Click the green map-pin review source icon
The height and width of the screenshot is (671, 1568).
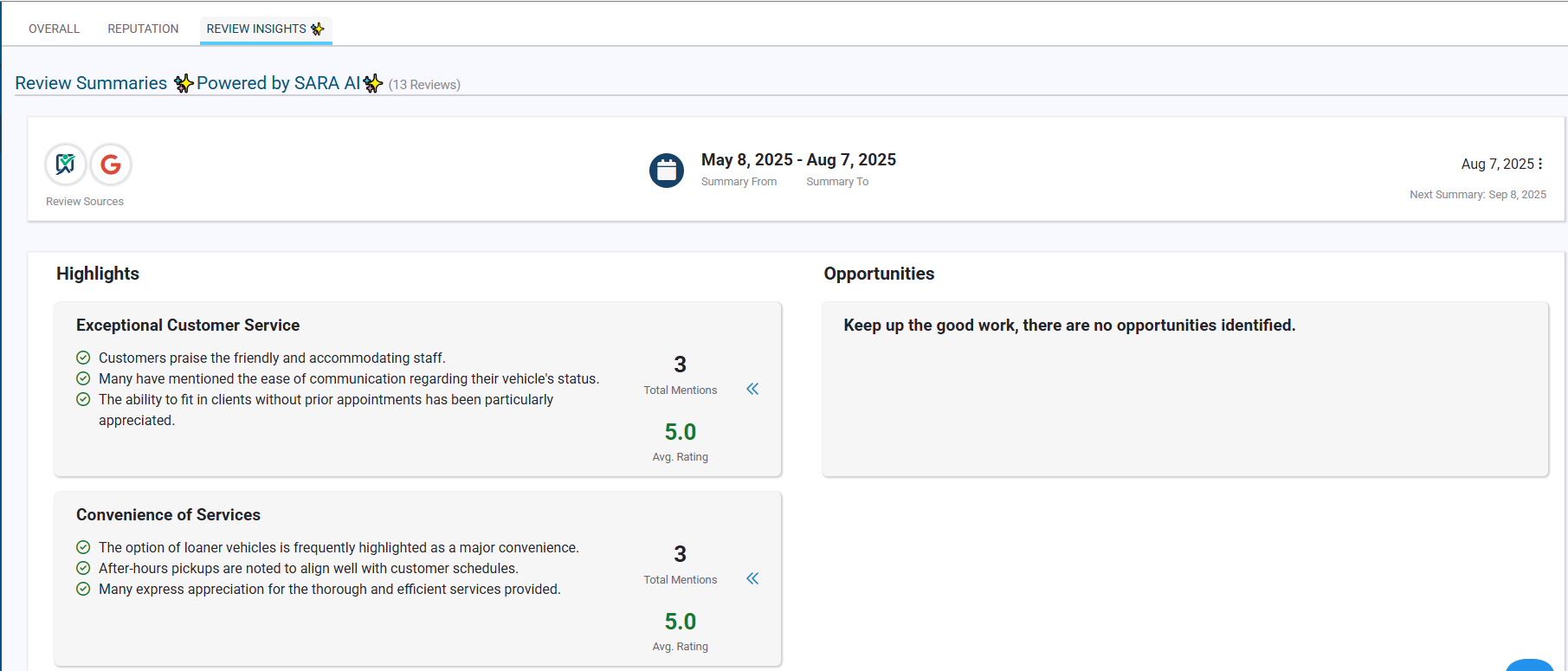[66, 165]
